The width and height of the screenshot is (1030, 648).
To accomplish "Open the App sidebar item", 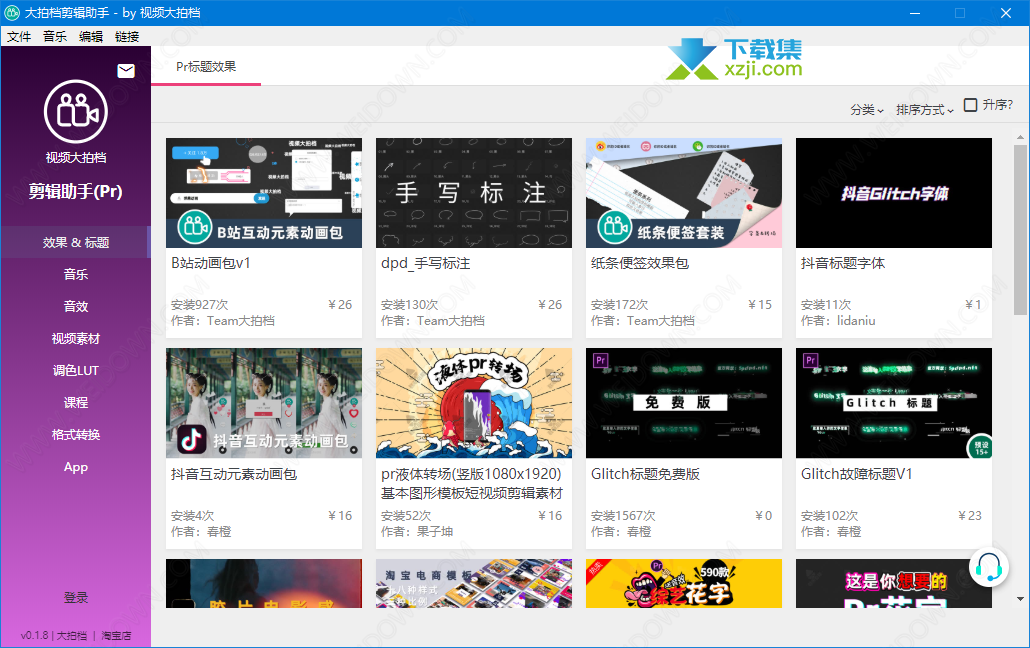I will pyautogui.click(x=76, y=467).
